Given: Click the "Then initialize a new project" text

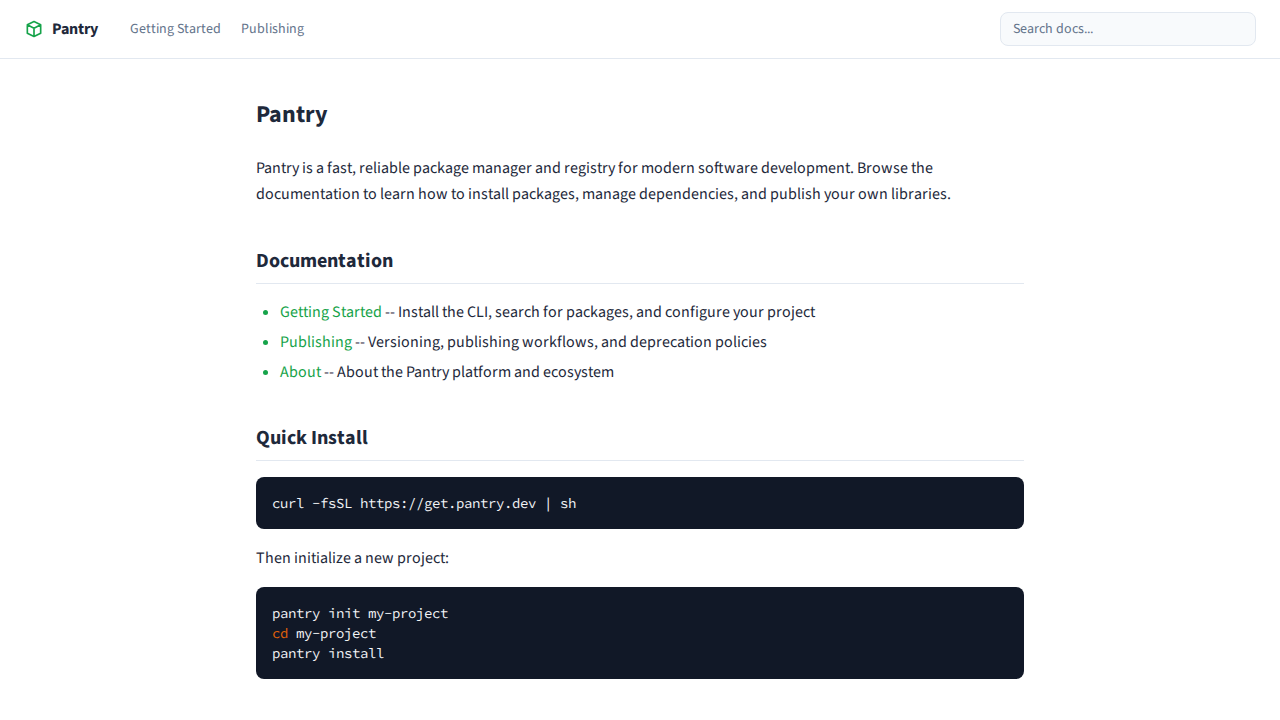Looking at the screenshot, I should [352, 557].
